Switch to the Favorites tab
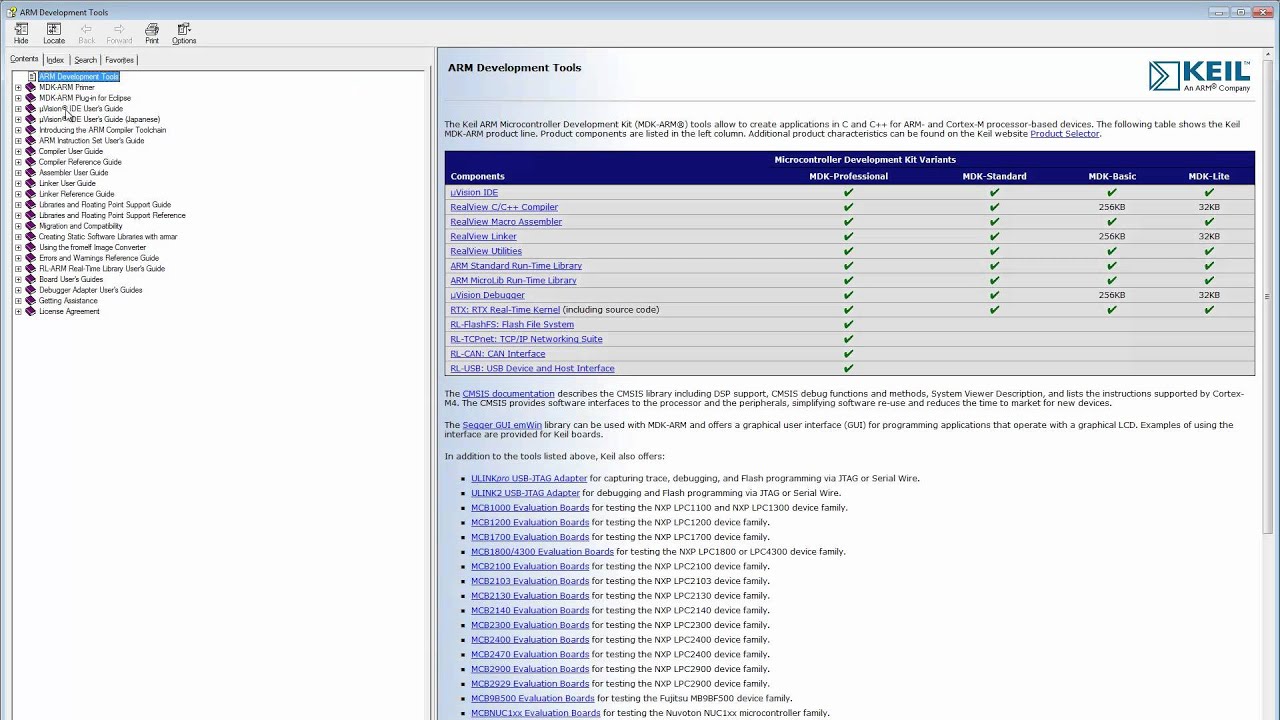This screenshot has width=1280, height=720. pos(119,60)
